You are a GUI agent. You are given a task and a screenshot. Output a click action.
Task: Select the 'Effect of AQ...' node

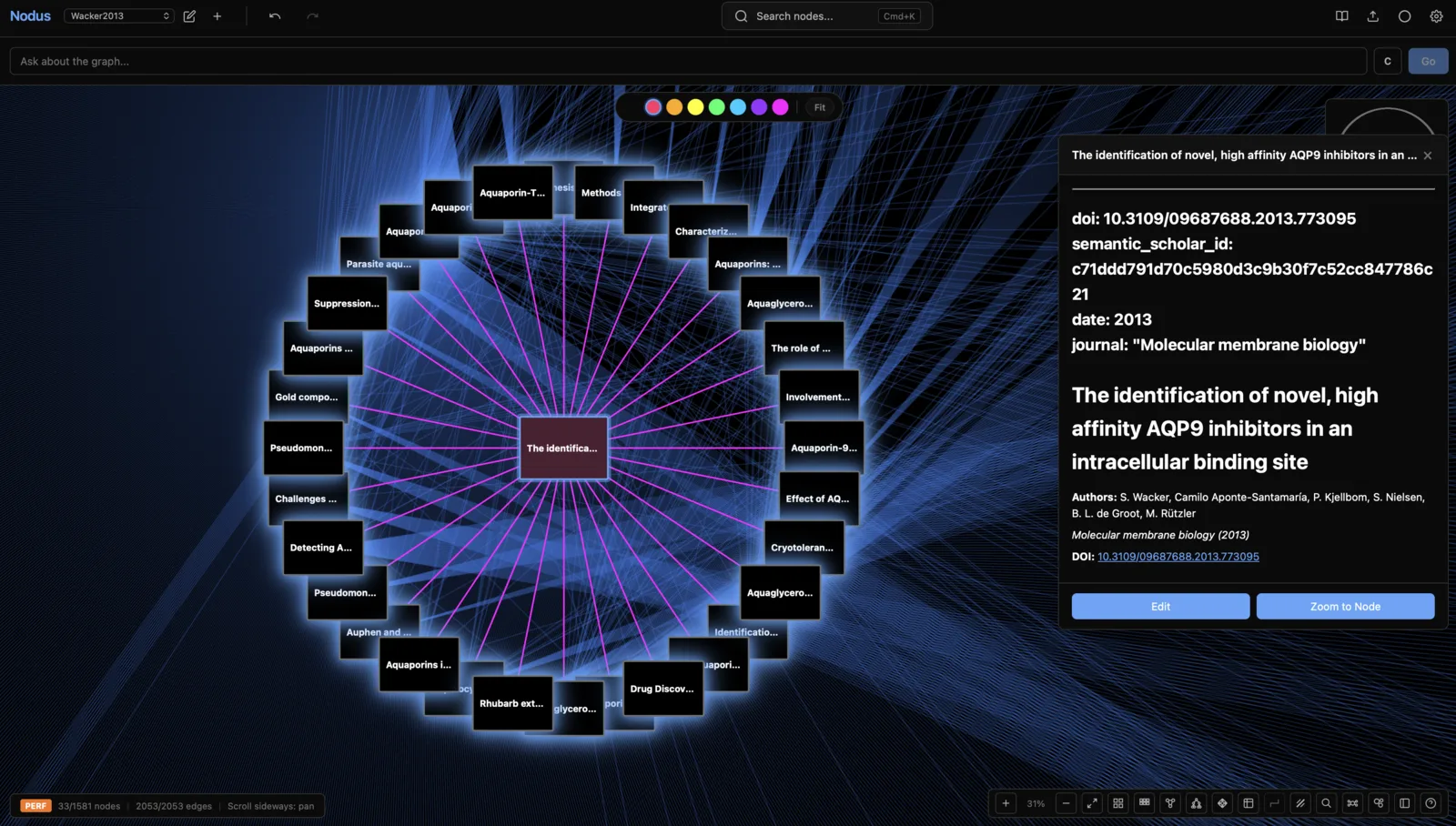[819, 499]
